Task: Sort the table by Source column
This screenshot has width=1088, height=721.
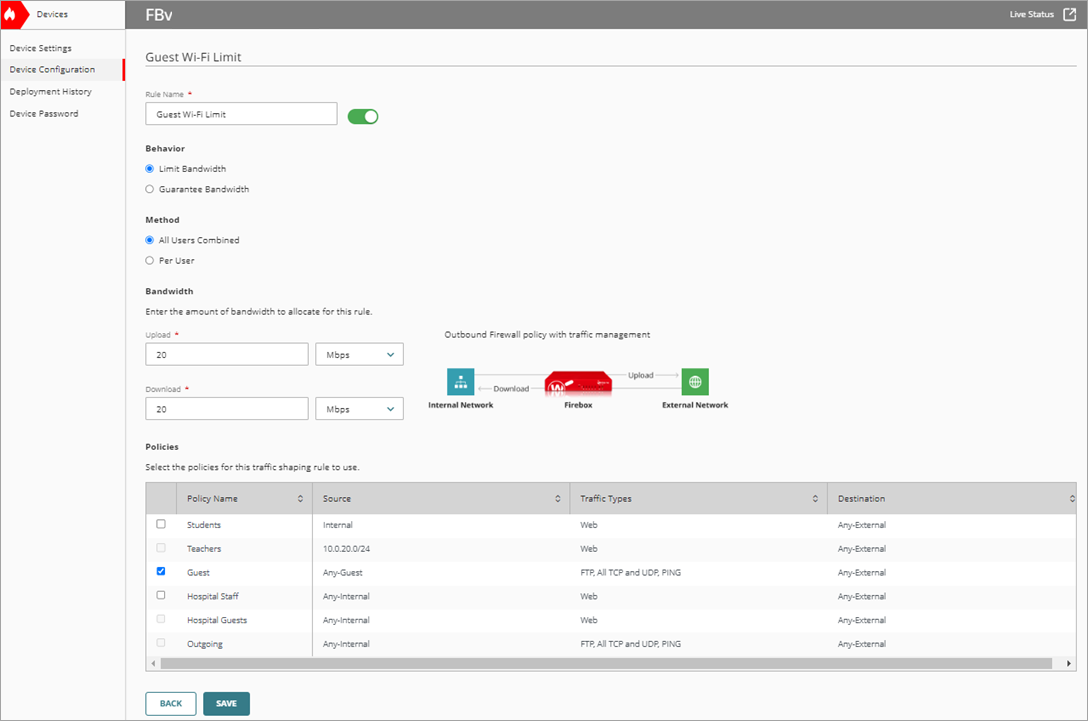Action: [560, 498]
